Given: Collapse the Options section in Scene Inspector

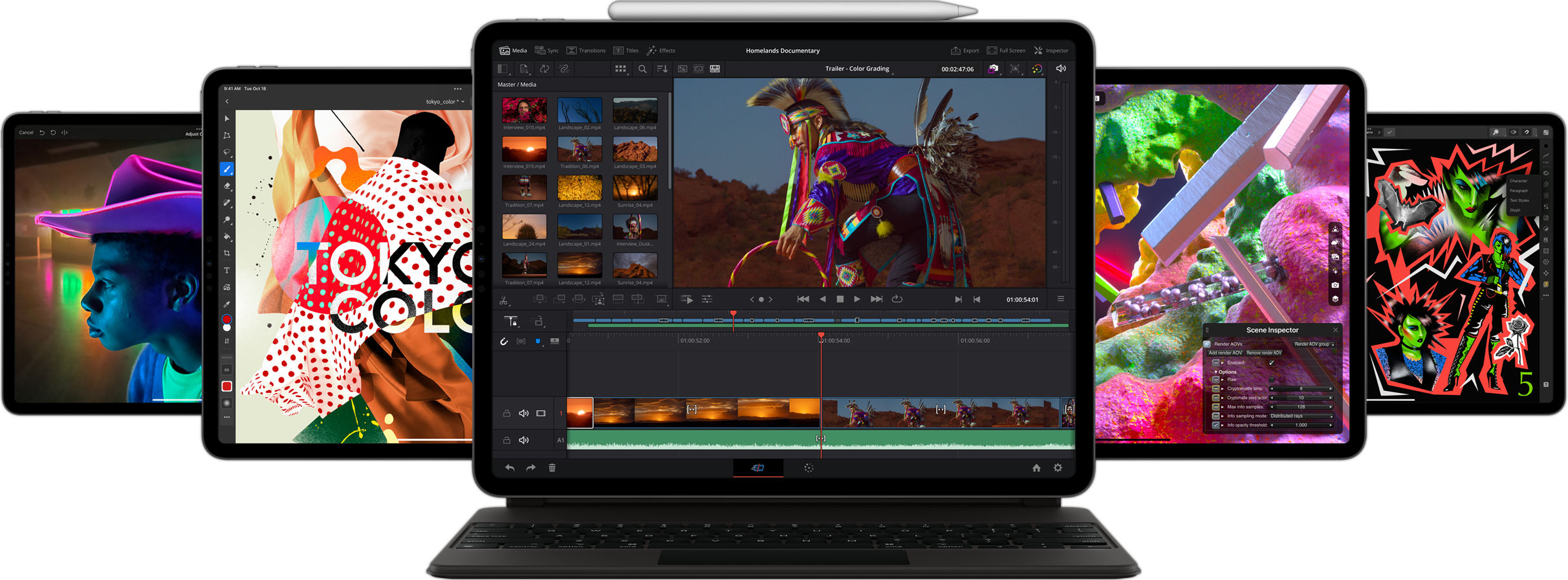Looking at the screenshot, I should [x=1216, y=372].
